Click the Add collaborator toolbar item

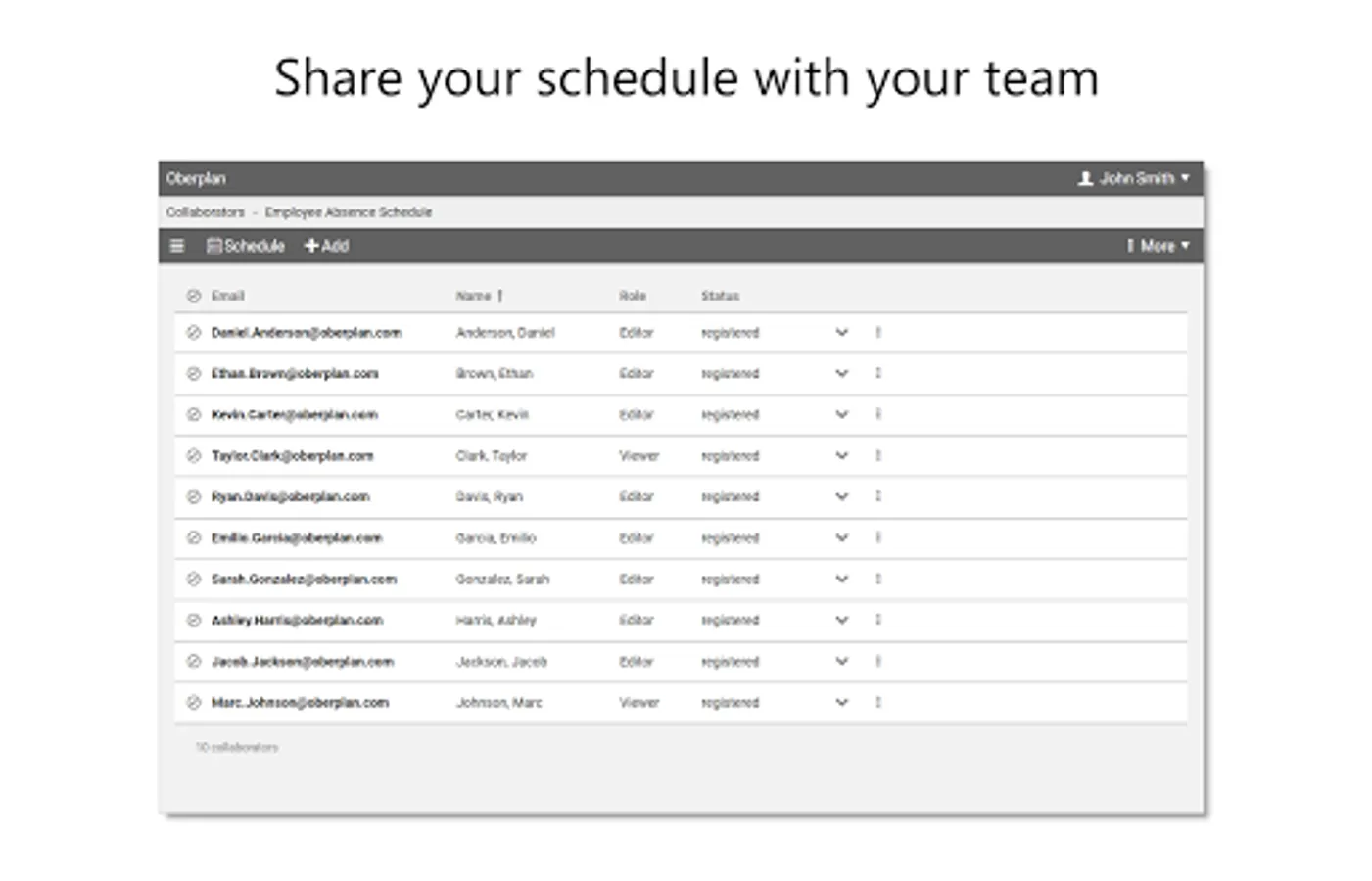327,246
